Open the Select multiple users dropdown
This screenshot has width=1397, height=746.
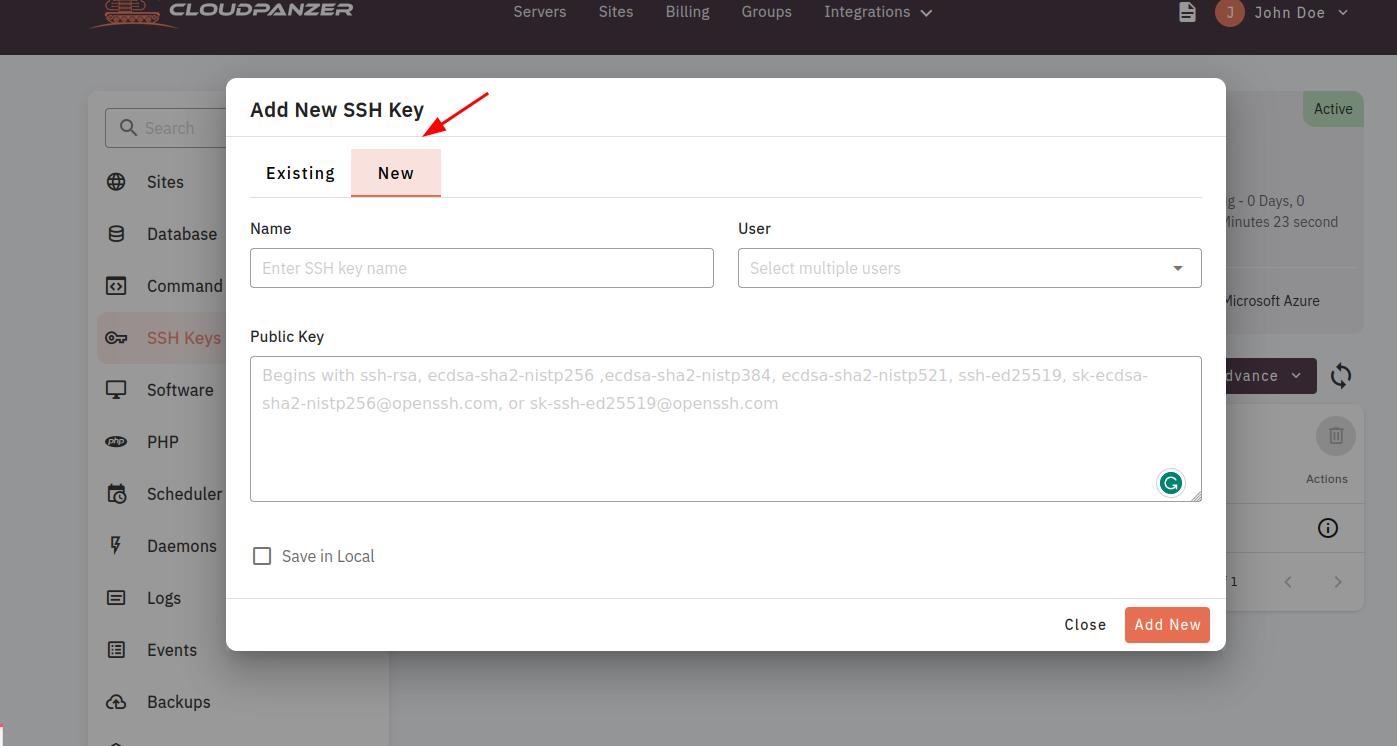pos(969,268)
